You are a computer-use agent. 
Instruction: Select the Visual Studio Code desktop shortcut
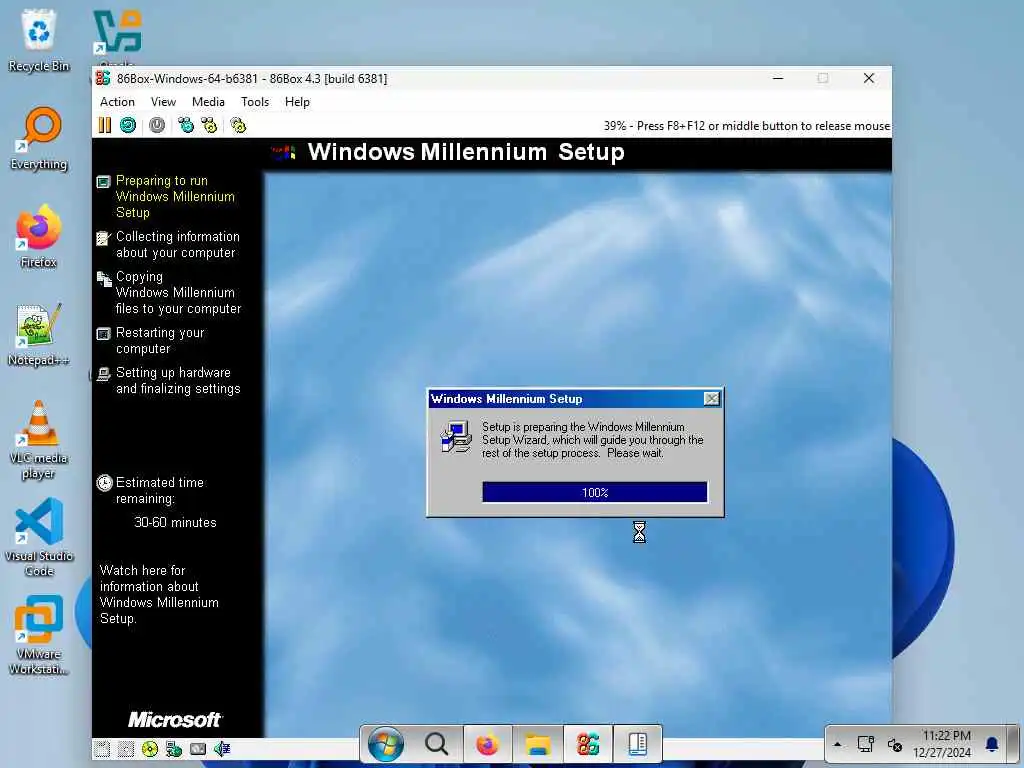point(39,537)
